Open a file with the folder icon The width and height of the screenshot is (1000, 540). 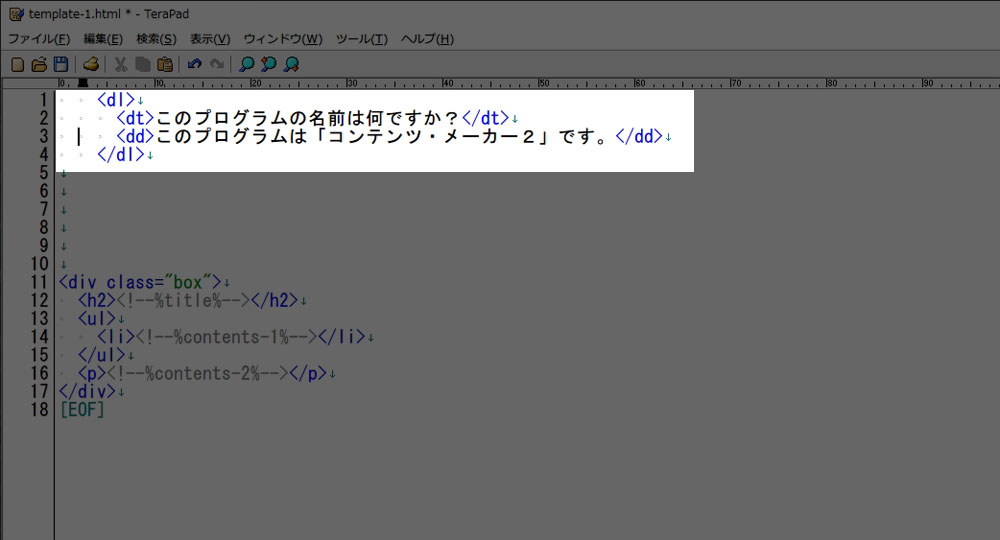(39, 64)
